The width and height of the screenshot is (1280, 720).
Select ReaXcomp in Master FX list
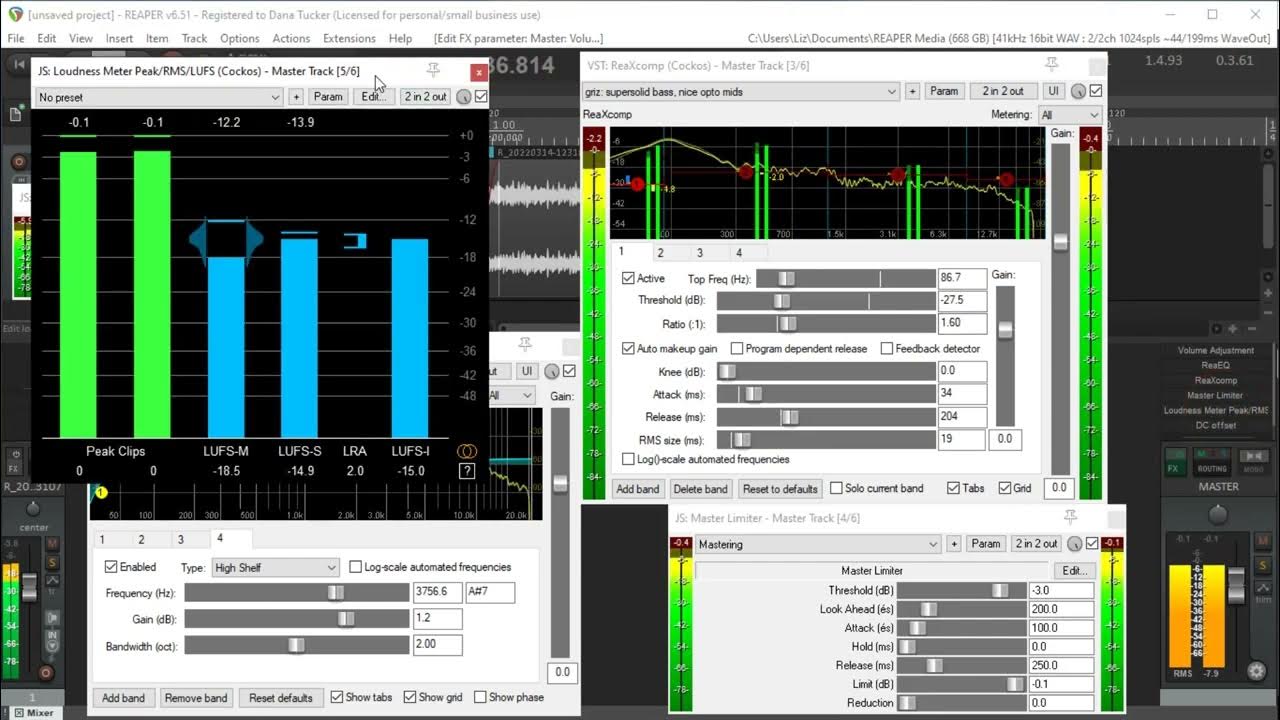click(1216, 380)
